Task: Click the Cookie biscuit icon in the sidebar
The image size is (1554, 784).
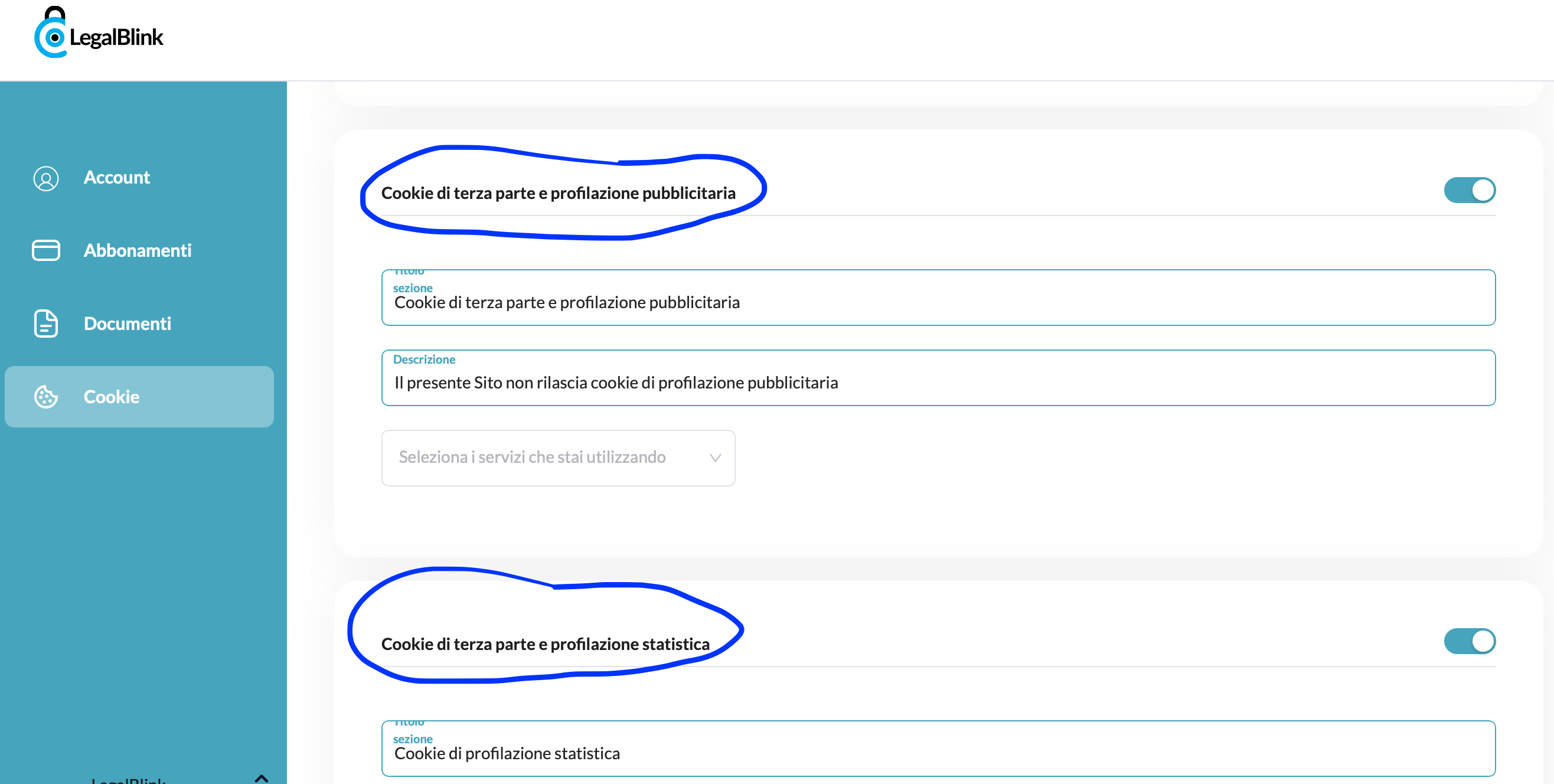Action: point(46,396)
